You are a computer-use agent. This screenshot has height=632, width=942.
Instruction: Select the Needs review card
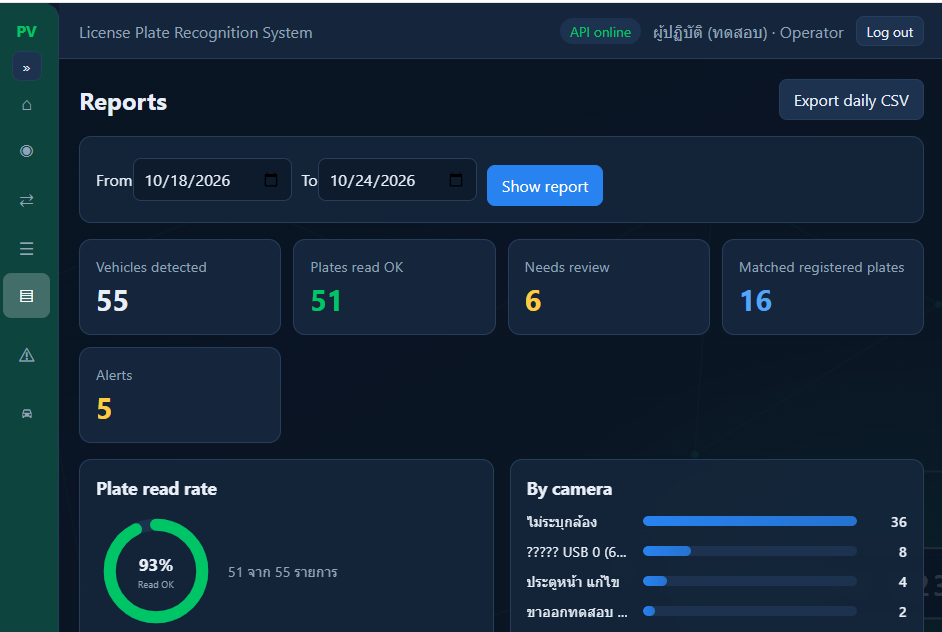point(609,287)
